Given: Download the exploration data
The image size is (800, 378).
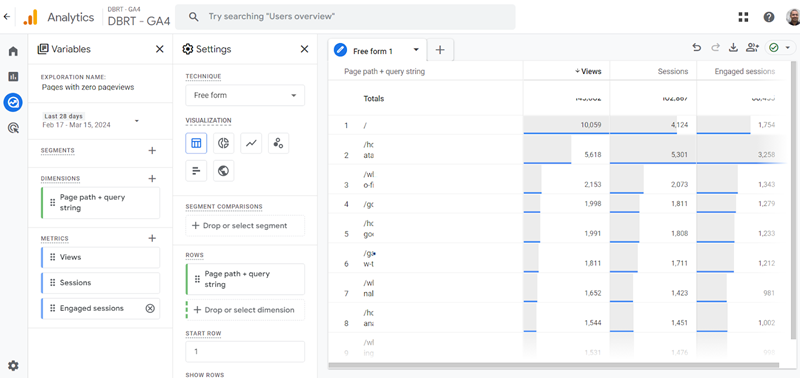Looking at the screenshot, I should (x=733, y=47).
